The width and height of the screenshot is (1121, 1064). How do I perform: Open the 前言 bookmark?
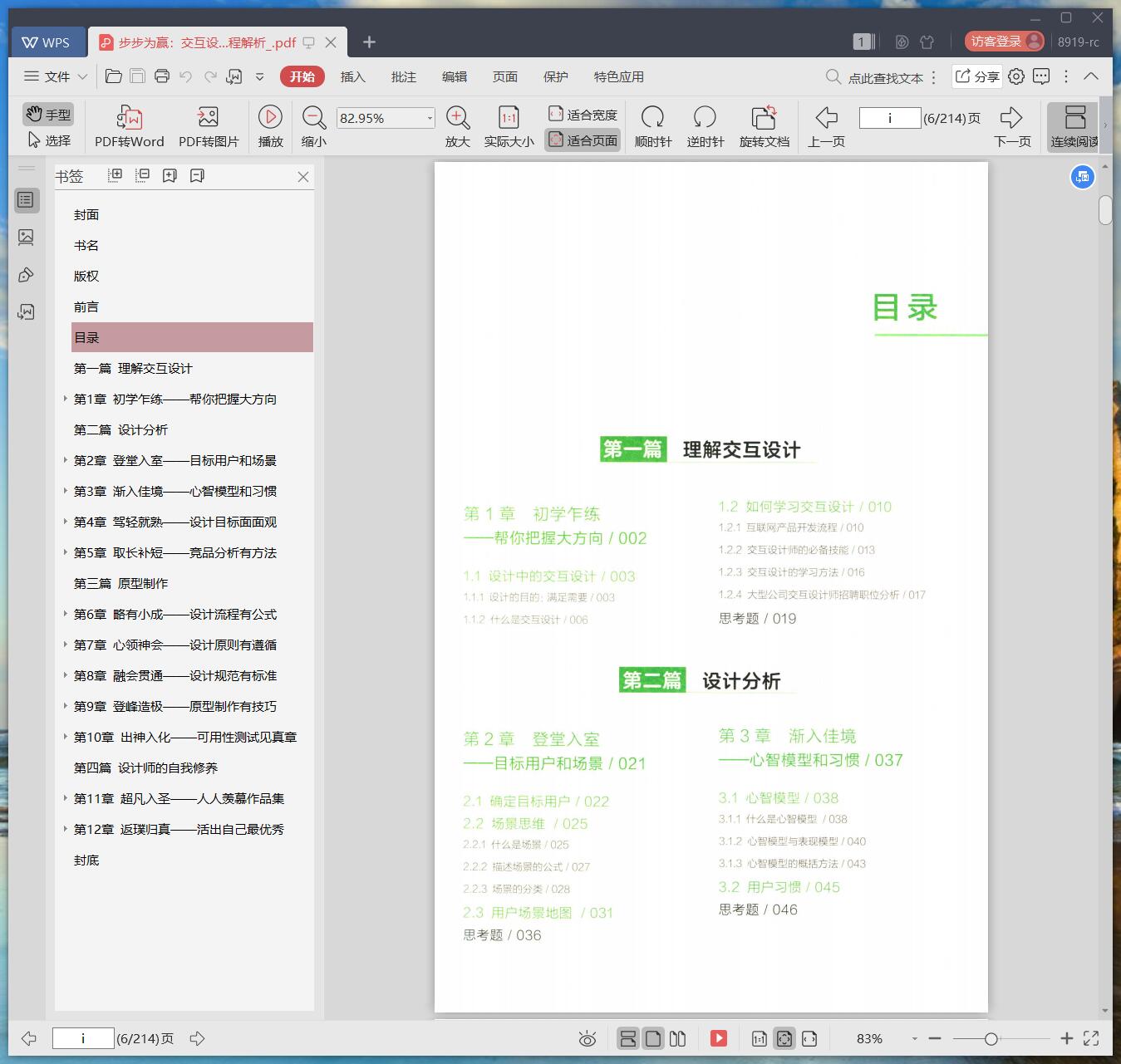click(86, 306)
